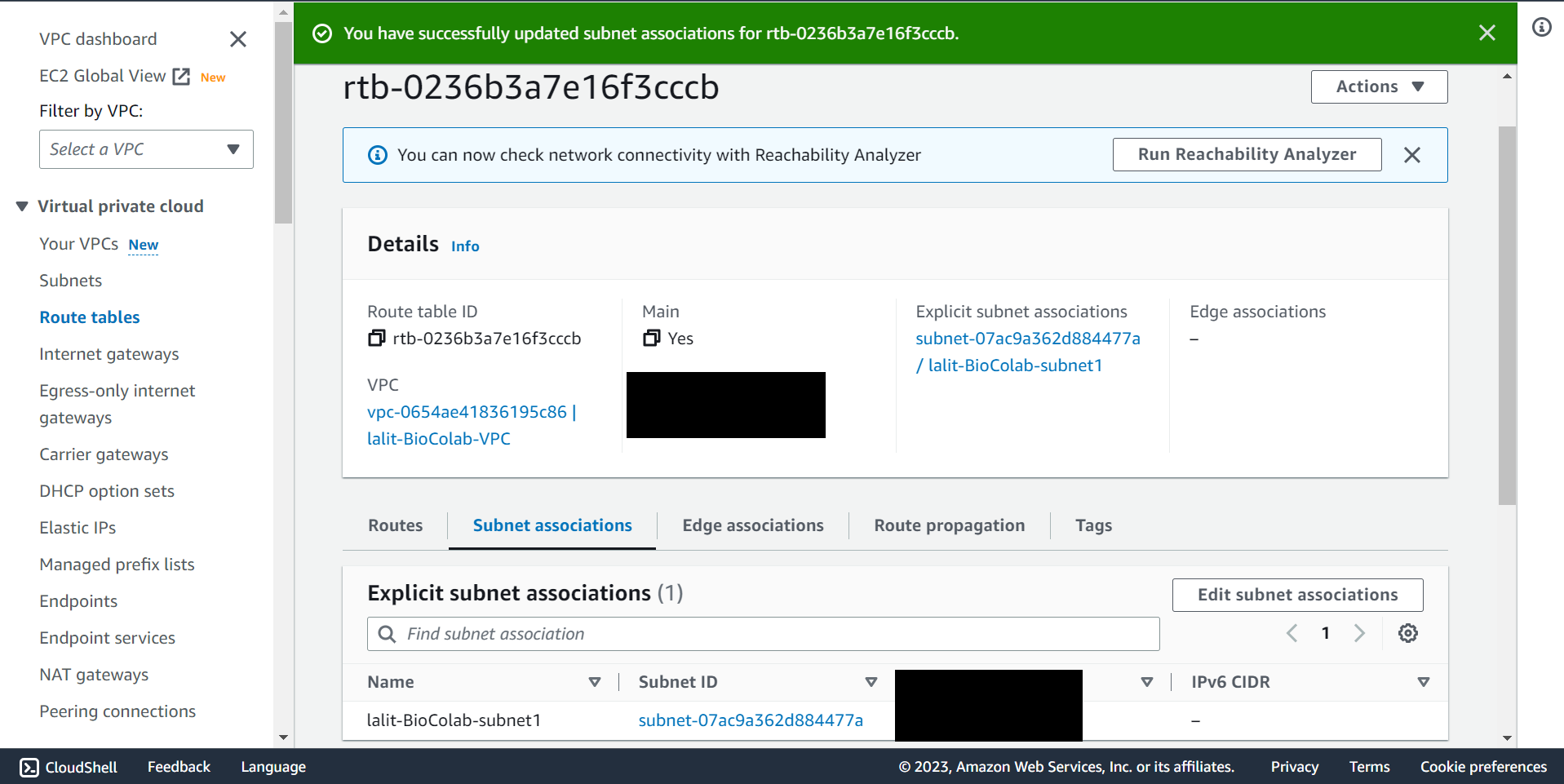Switch to the Routes tab
1564x784 pixels.
[x=395, y=525]
